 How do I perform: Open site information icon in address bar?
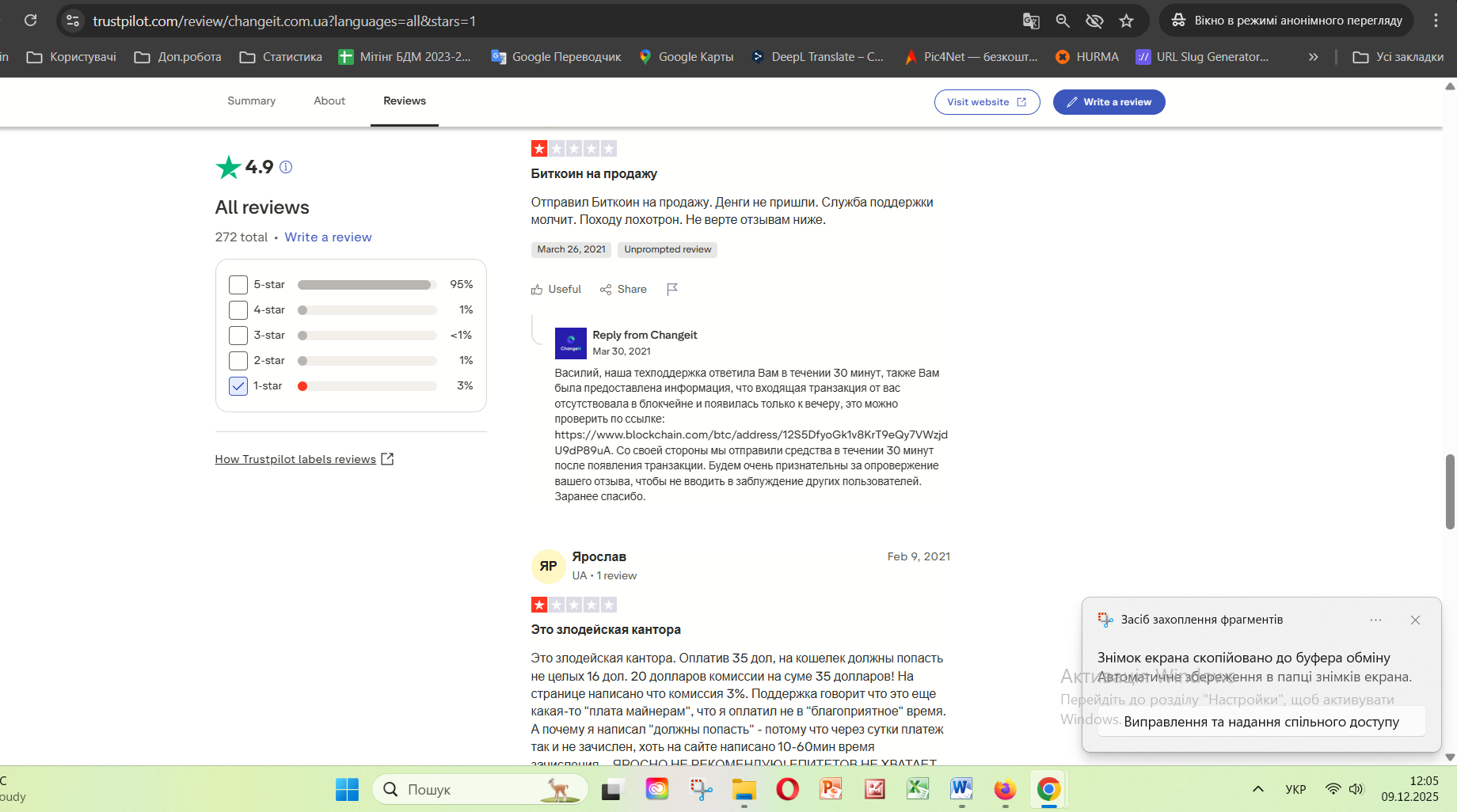pos(73,21)
